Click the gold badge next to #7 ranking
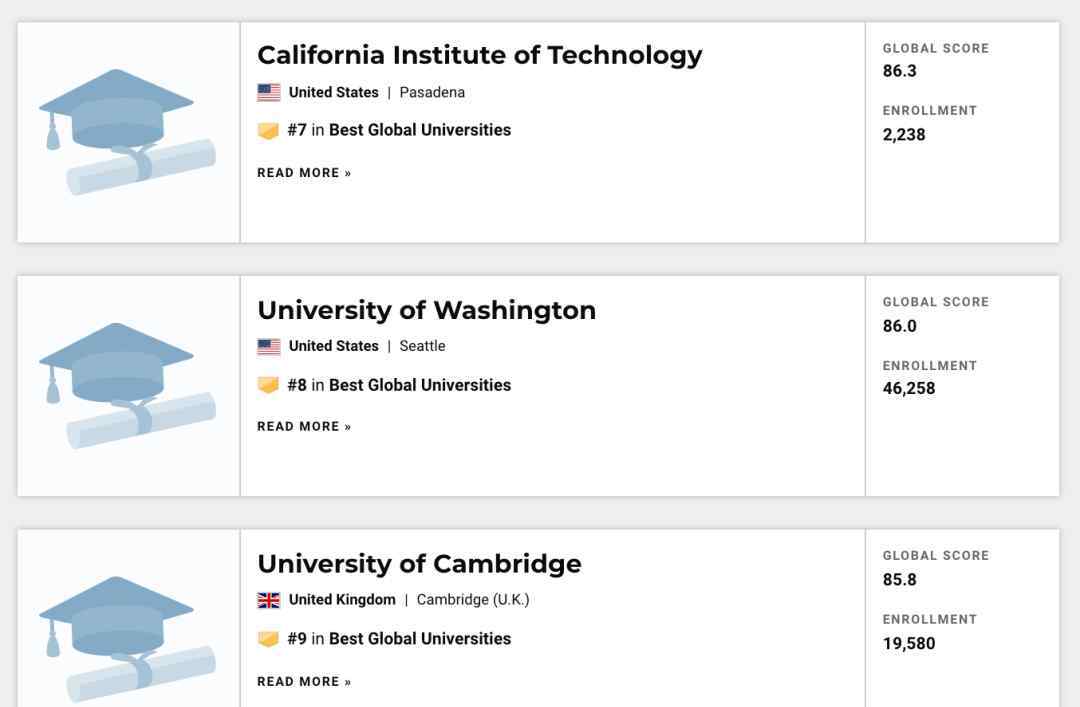The height and width of the screenshot is (707, 1080). (268, 130)
